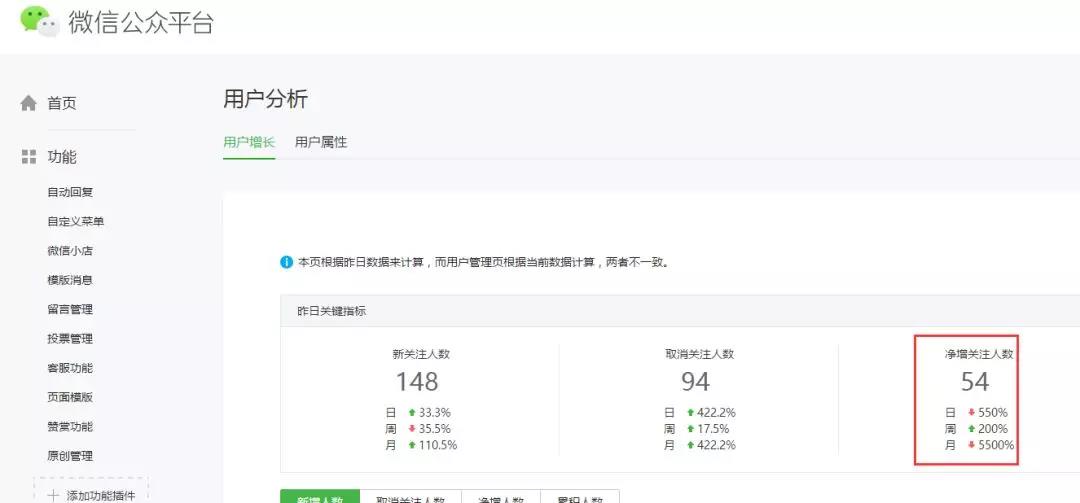The image size is (1080, 503).
Task: Click the 550% daily value
Action: tap(993, 413)
